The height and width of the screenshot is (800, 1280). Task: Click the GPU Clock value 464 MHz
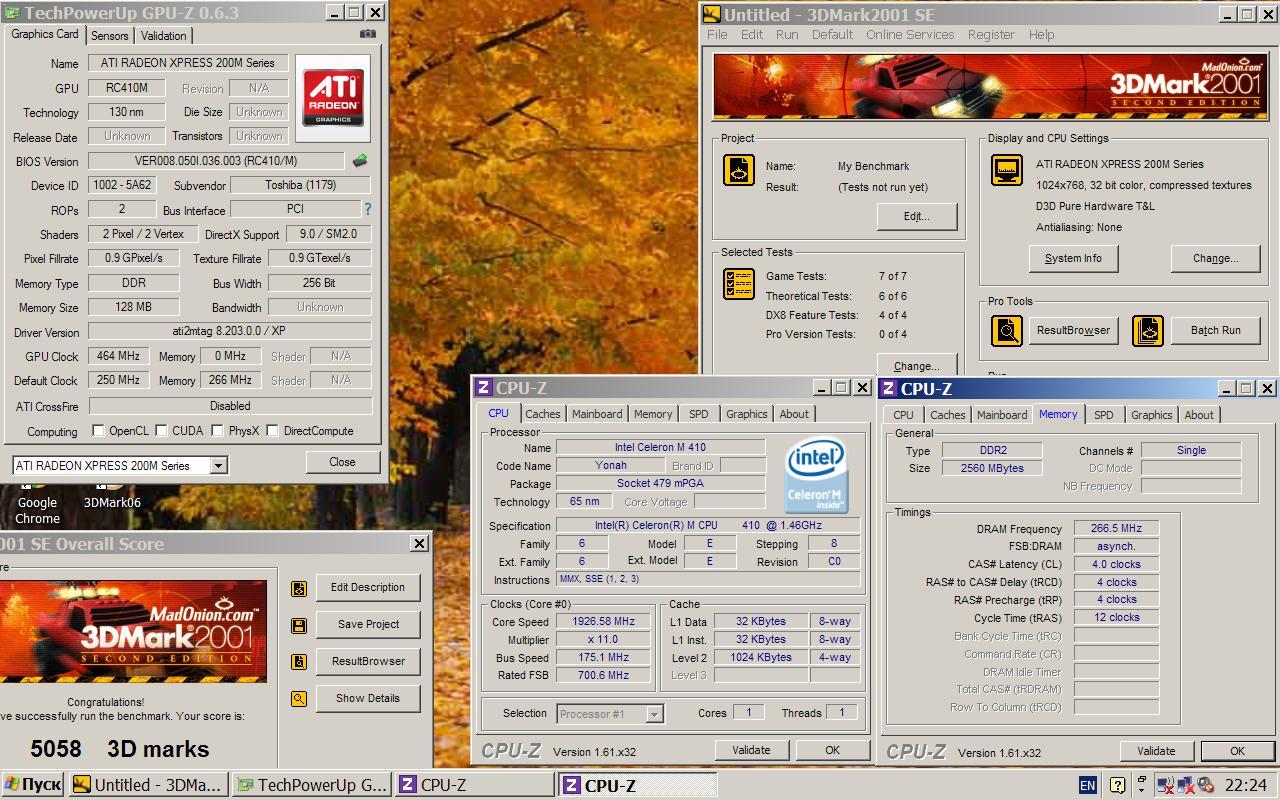click(118, 355)
